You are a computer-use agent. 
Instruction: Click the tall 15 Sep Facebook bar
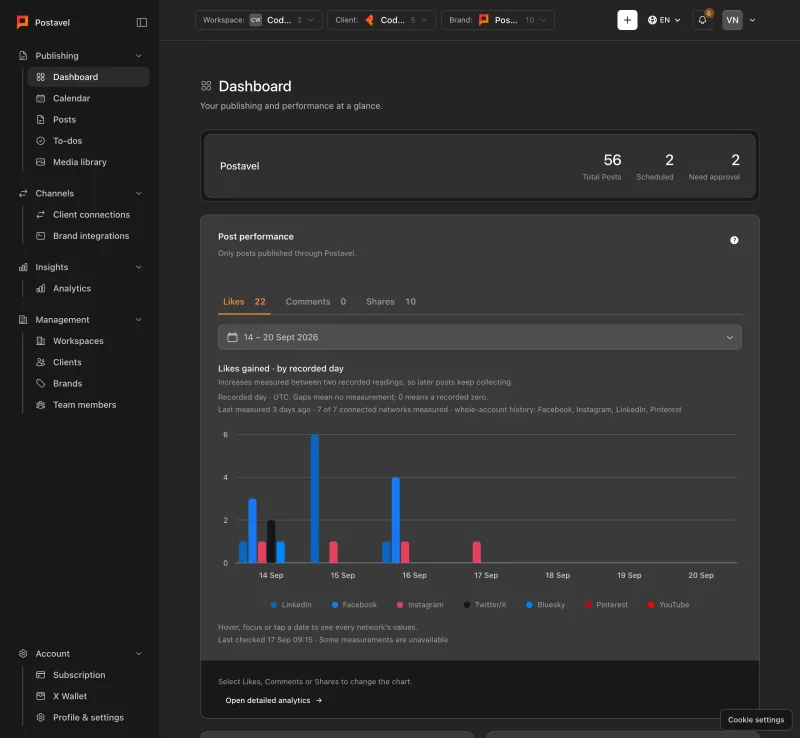pyautogui.click(x=315, y=499)
